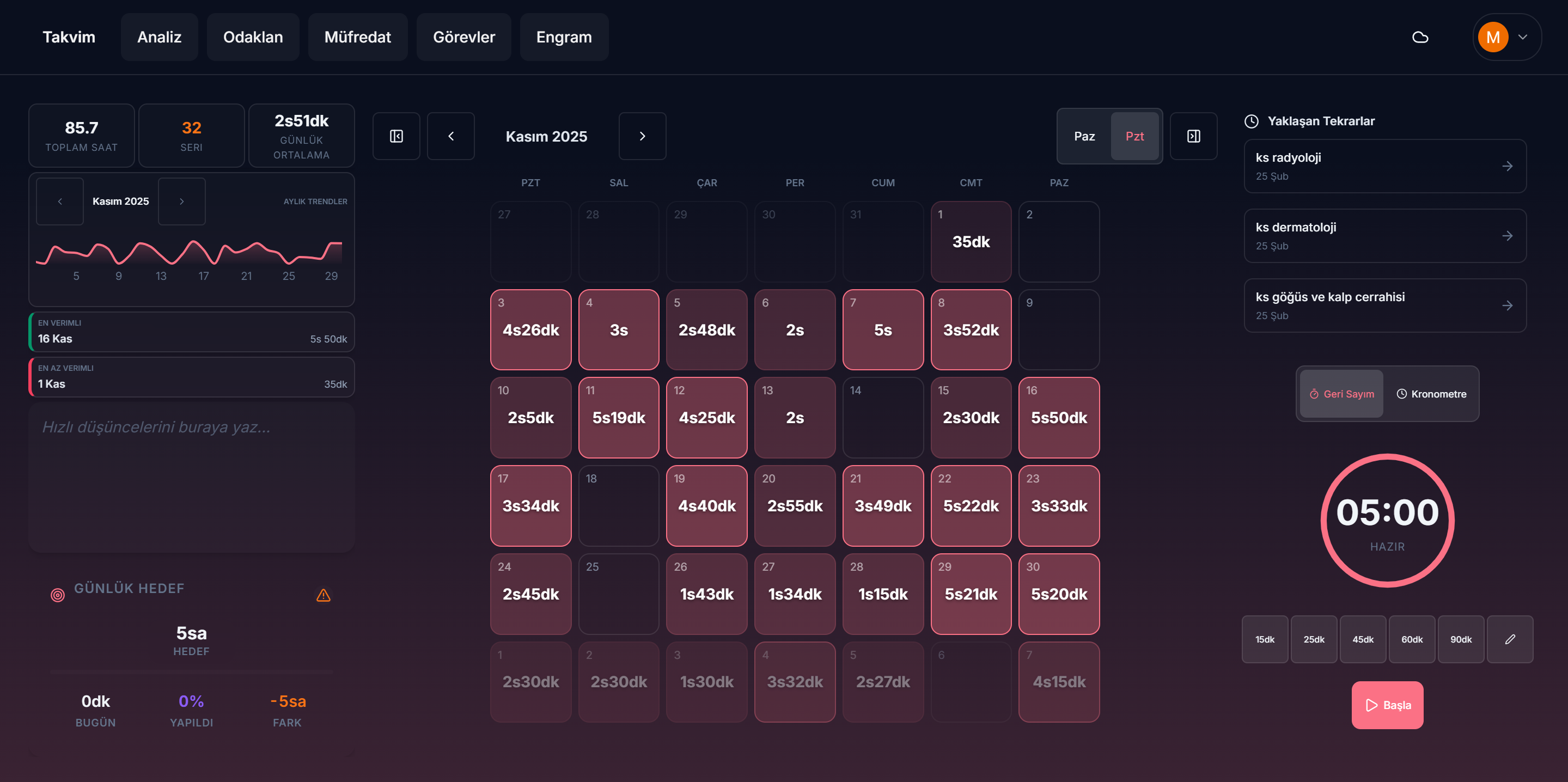Click the En Az Verimli 1 Kas card
The image size is (1568, 782).
(x=192, y=377)
